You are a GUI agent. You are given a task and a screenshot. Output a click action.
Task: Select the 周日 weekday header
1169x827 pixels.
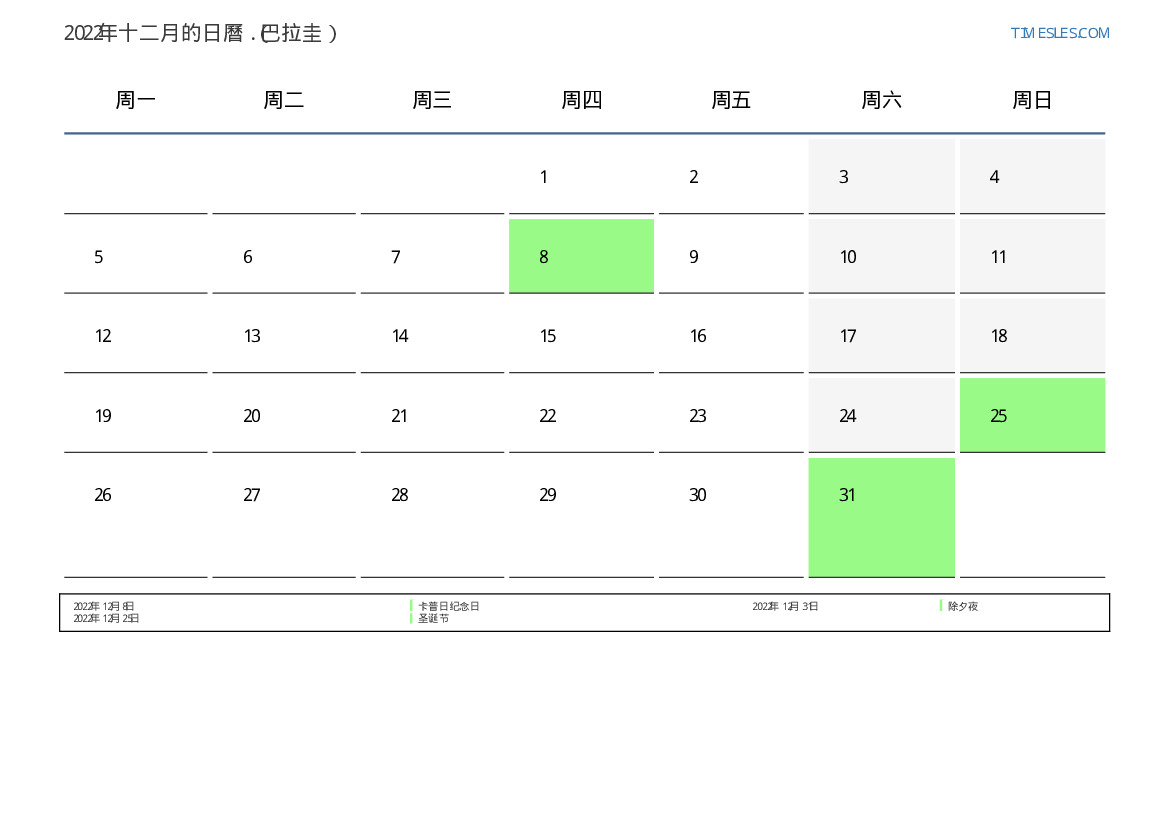click(1032, 100)
